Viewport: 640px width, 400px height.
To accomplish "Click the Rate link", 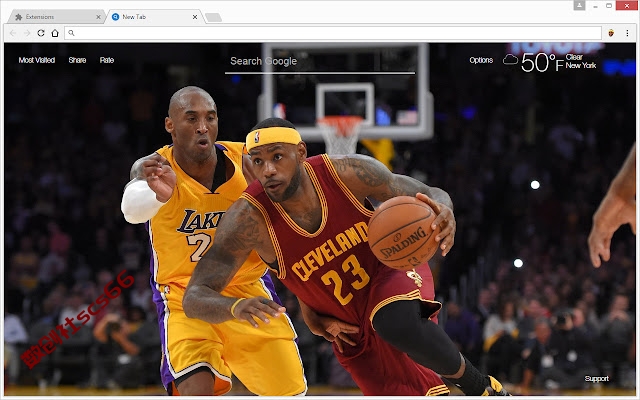I will coord(107,60).
